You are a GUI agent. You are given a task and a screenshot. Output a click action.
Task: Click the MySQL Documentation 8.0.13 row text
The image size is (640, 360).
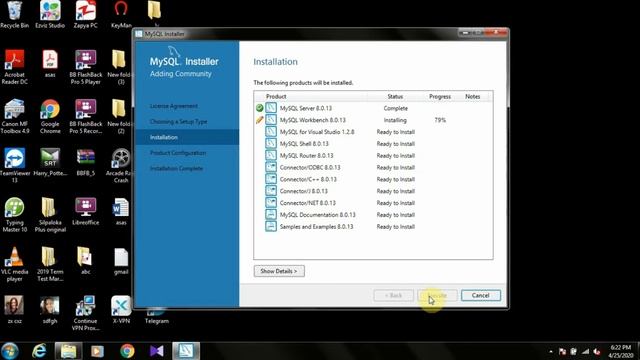318,215
